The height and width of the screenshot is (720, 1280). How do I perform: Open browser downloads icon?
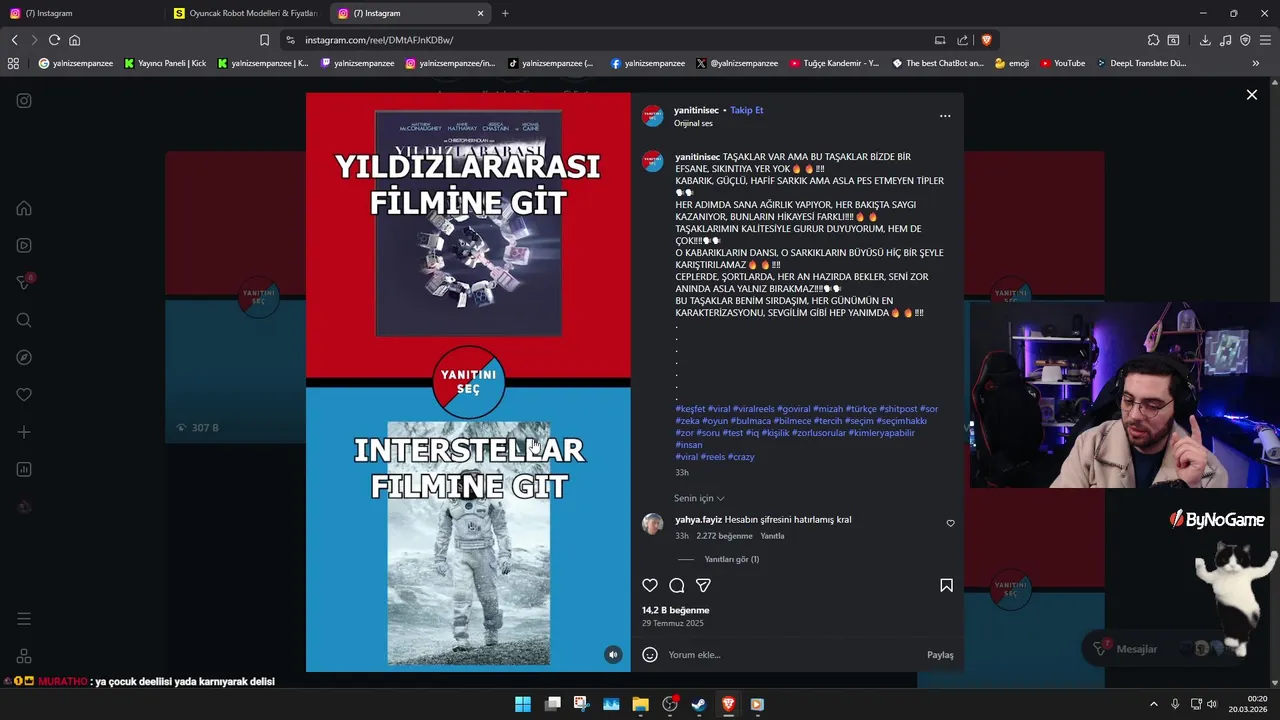coord(1205,40)
